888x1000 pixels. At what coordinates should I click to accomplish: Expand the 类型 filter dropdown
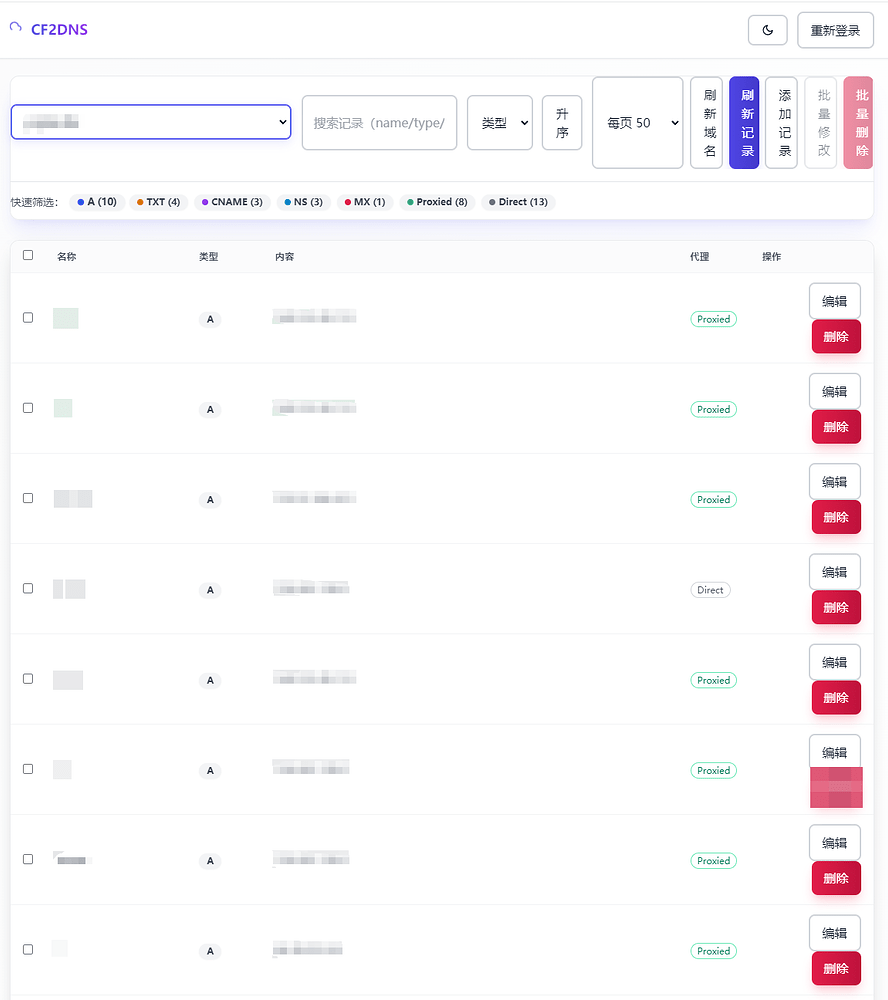500,122
